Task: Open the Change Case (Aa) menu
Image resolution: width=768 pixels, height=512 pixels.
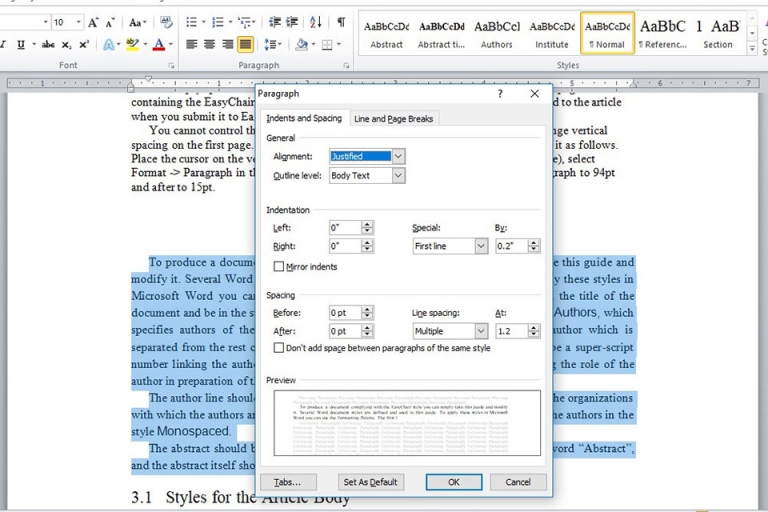Action: click(137, 22)
